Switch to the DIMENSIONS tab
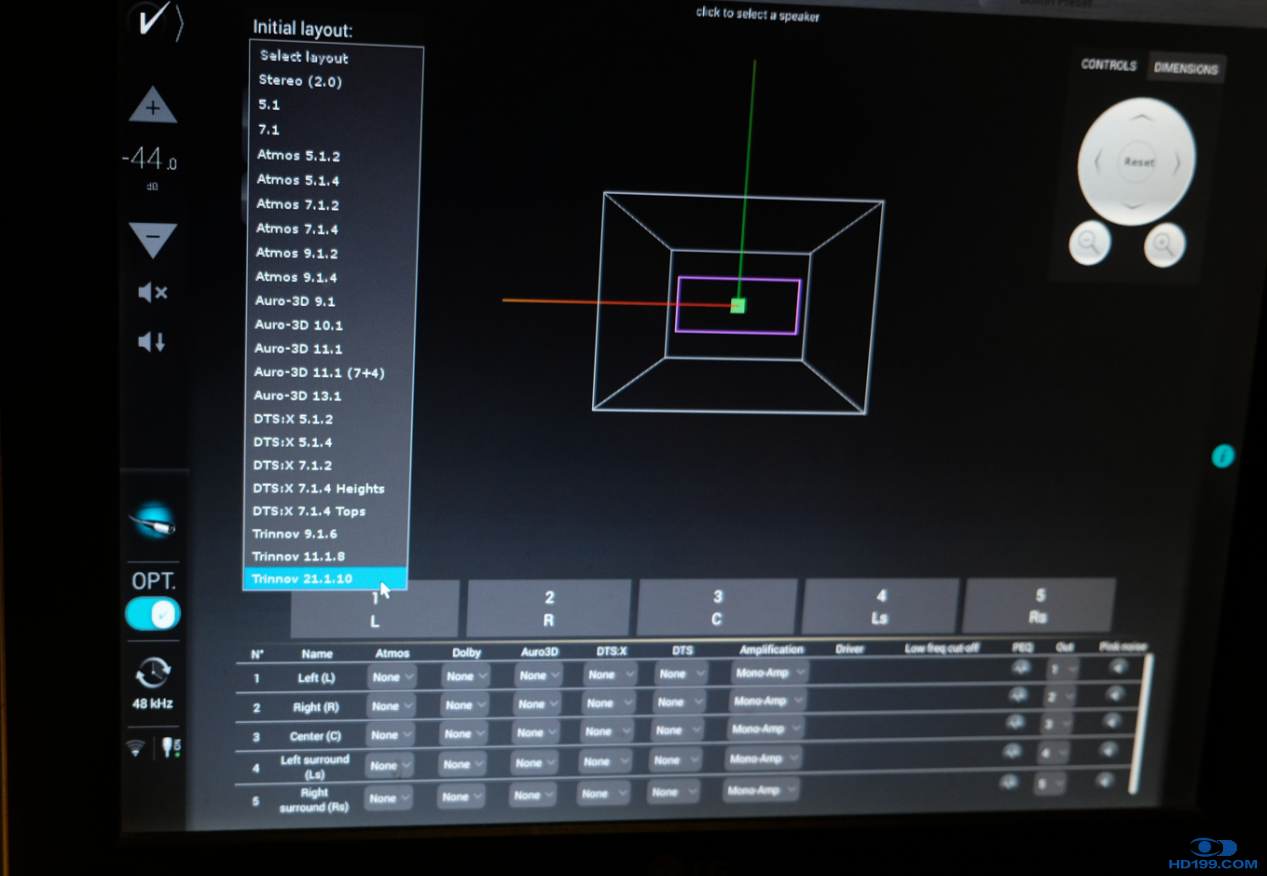Screen dimensions: 1267x876 tap(1186, 69)
